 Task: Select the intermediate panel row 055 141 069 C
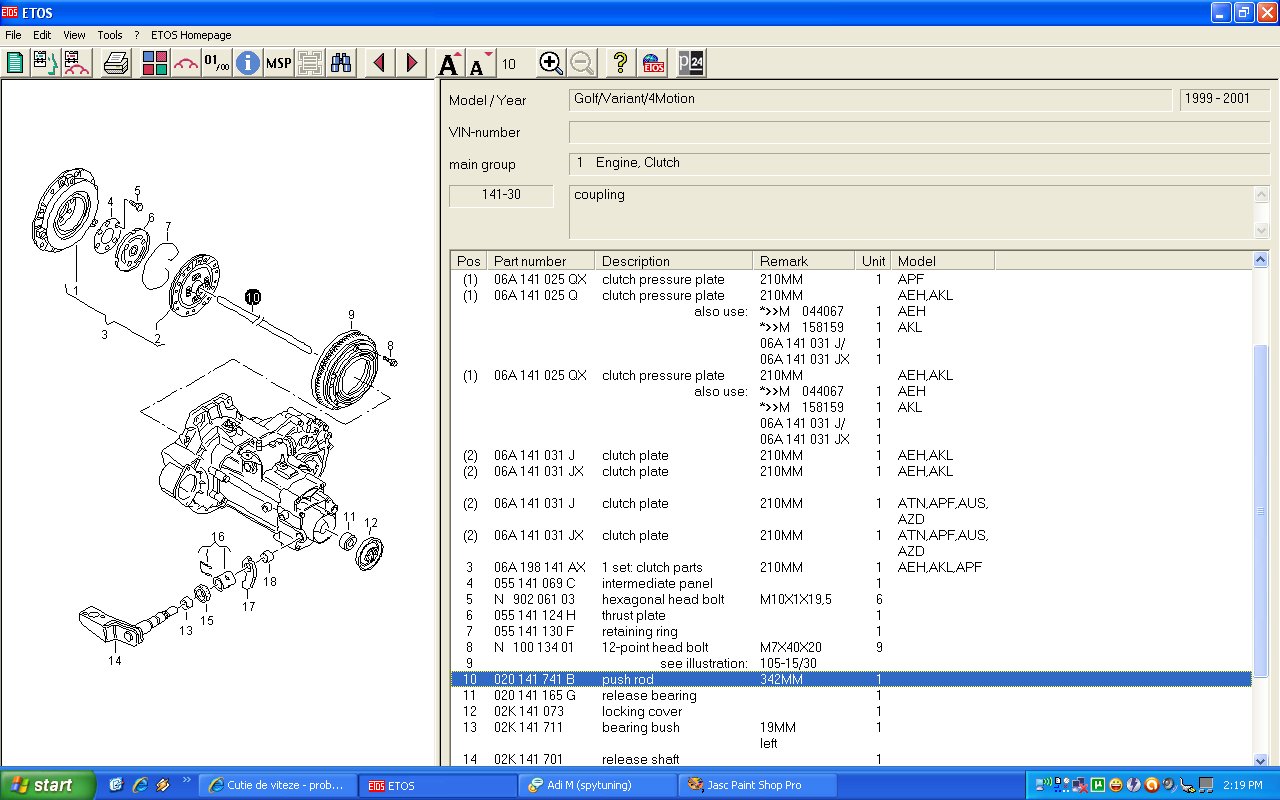click(x=851, y=583)
